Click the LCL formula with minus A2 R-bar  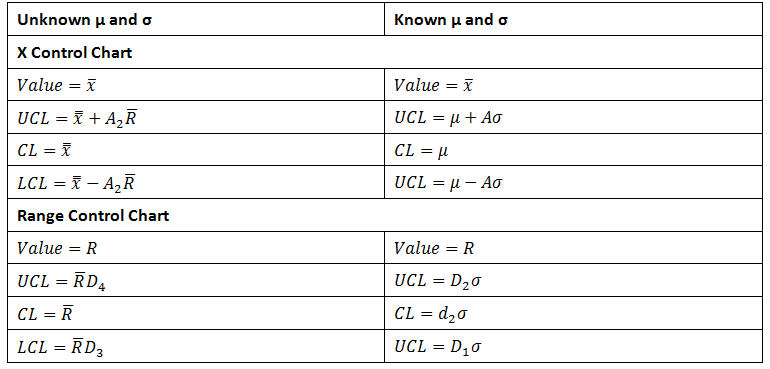pos(196,182)
